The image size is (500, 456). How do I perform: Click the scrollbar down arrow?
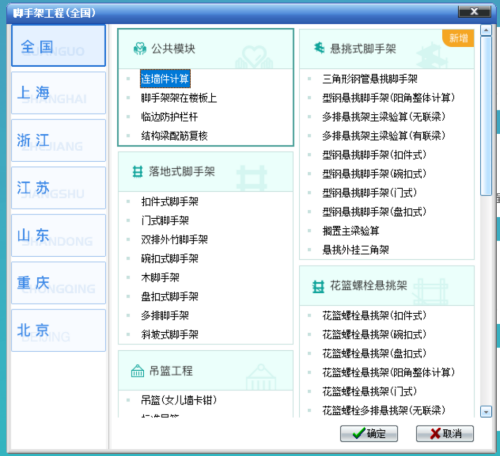point(486,412)
